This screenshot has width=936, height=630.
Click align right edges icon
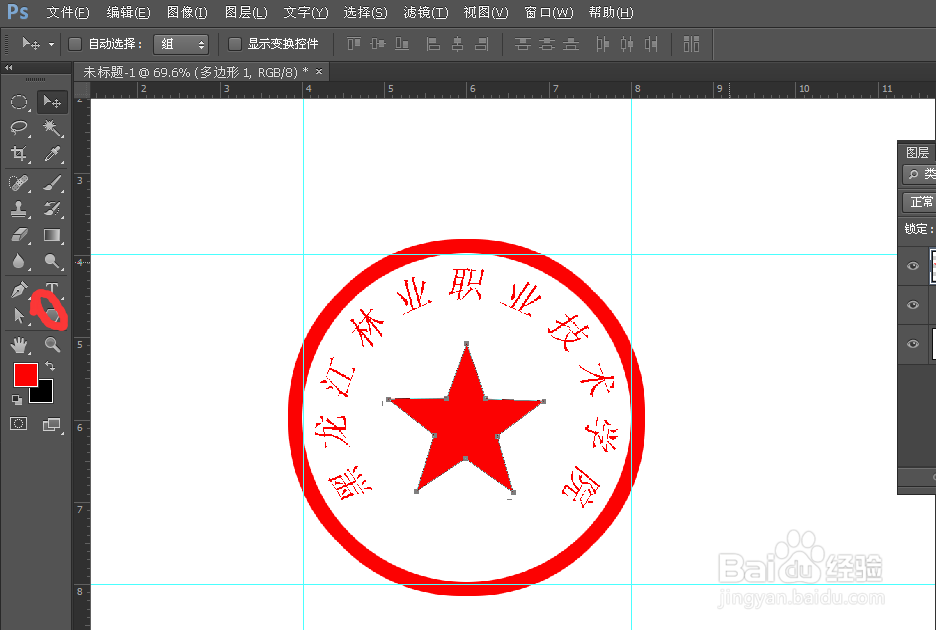481,44
